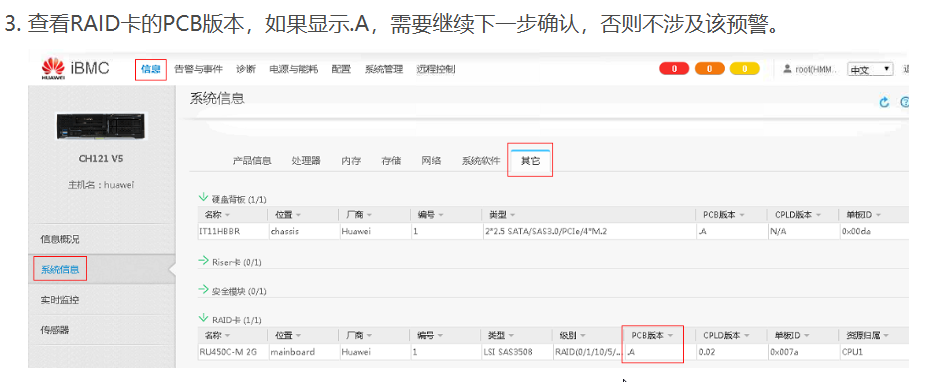Click the user icon next to root(HMM
This screenshot has width=928, height=382.
tap(787, 69)
